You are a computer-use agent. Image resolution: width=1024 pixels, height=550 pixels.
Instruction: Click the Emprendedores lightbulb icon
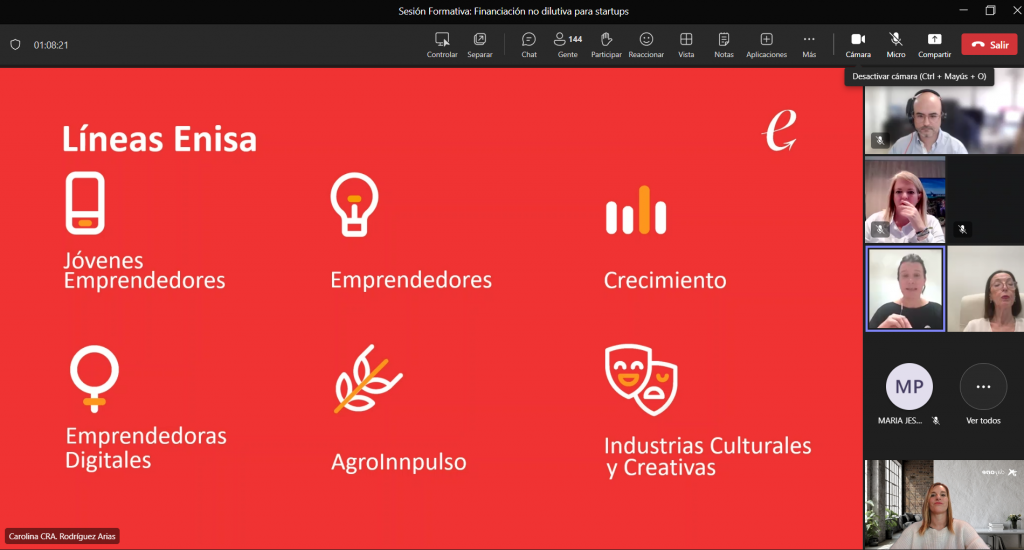coord(354,204)
